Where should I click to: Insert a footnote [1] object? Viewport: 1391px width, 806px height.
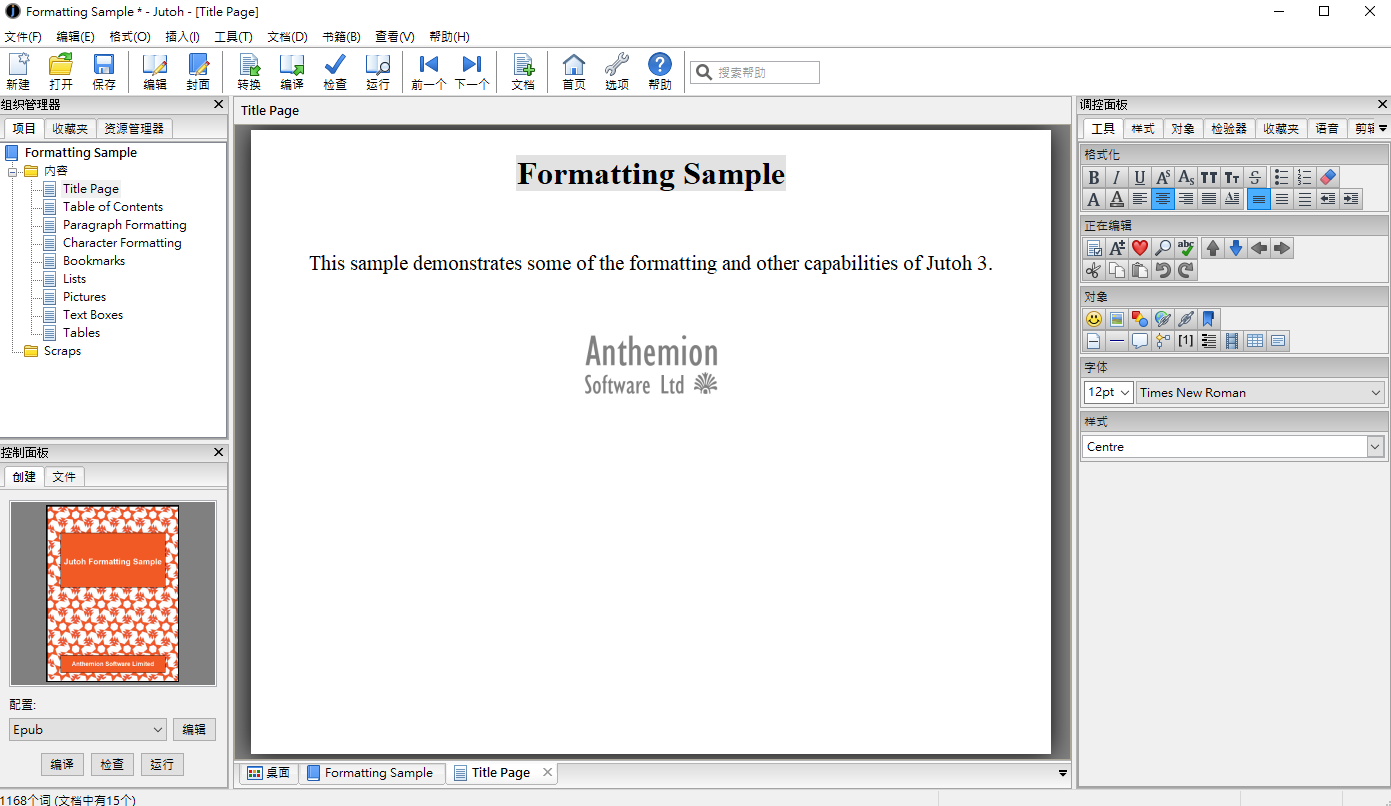point(1186,341)
